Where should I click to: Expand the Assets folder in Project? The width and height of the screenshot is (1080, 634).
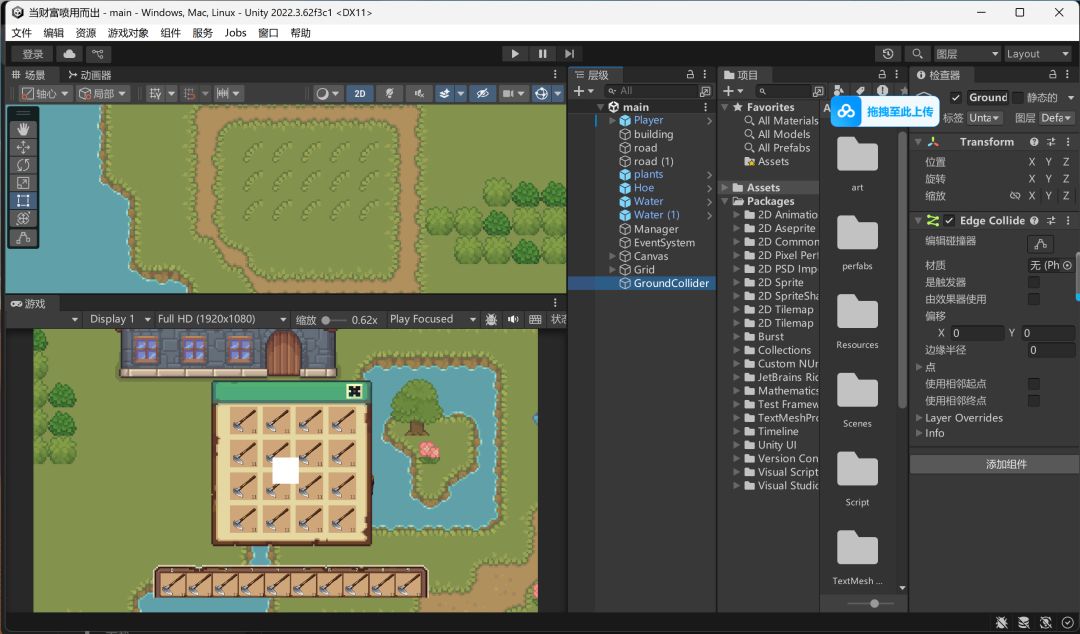point(725,187)
